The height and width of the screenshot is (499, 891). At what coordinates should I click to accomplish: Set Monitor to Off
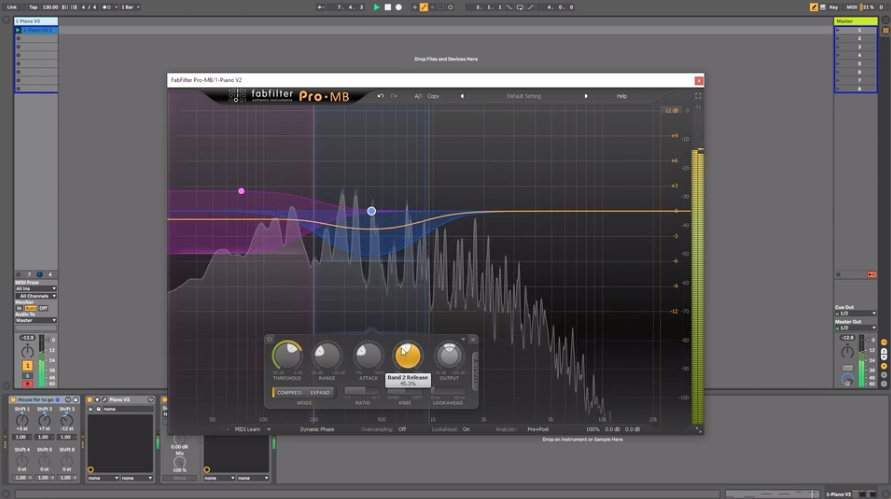tap(43, 308)
